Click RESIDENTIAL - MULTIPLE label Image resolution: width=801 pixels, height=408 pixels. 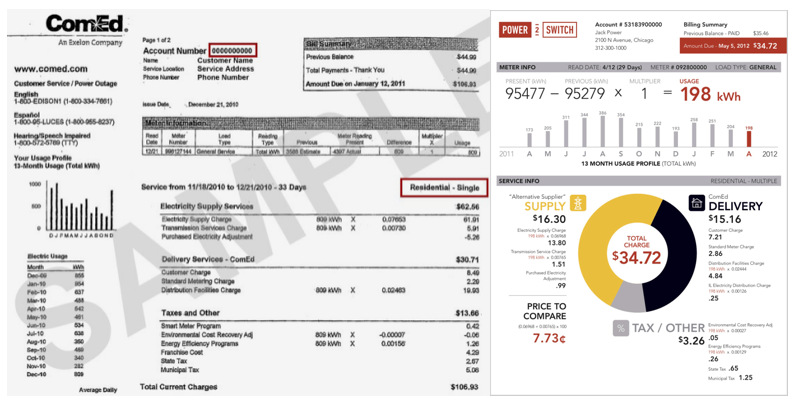(x=744, y=181)
